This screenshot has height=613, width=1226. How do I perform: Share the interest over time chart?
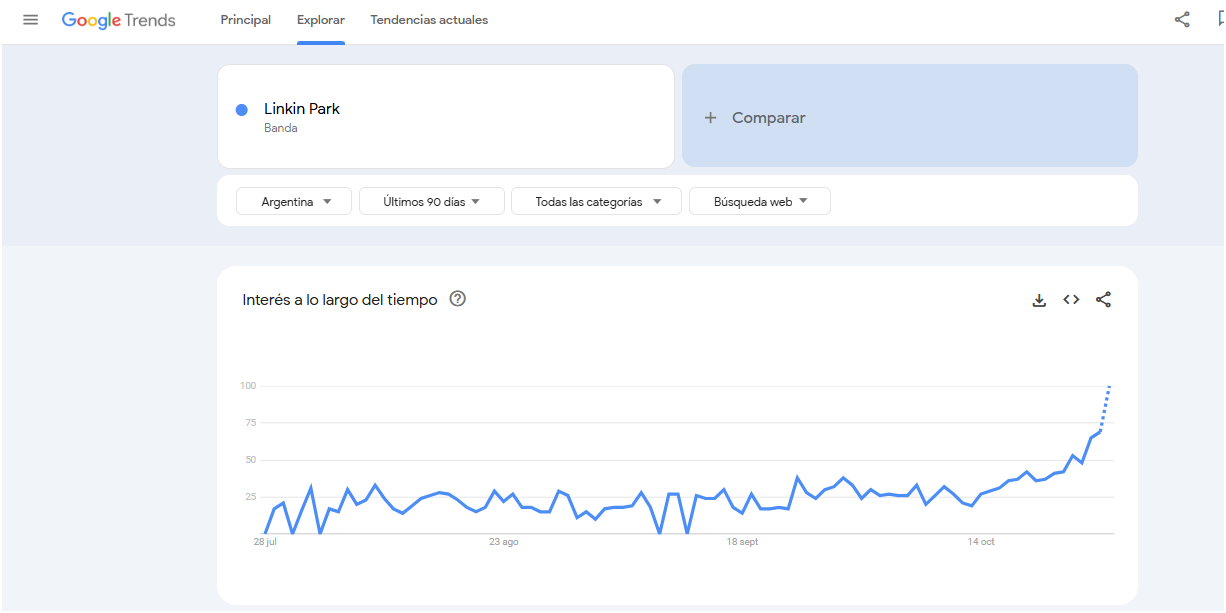[1103, 300]
